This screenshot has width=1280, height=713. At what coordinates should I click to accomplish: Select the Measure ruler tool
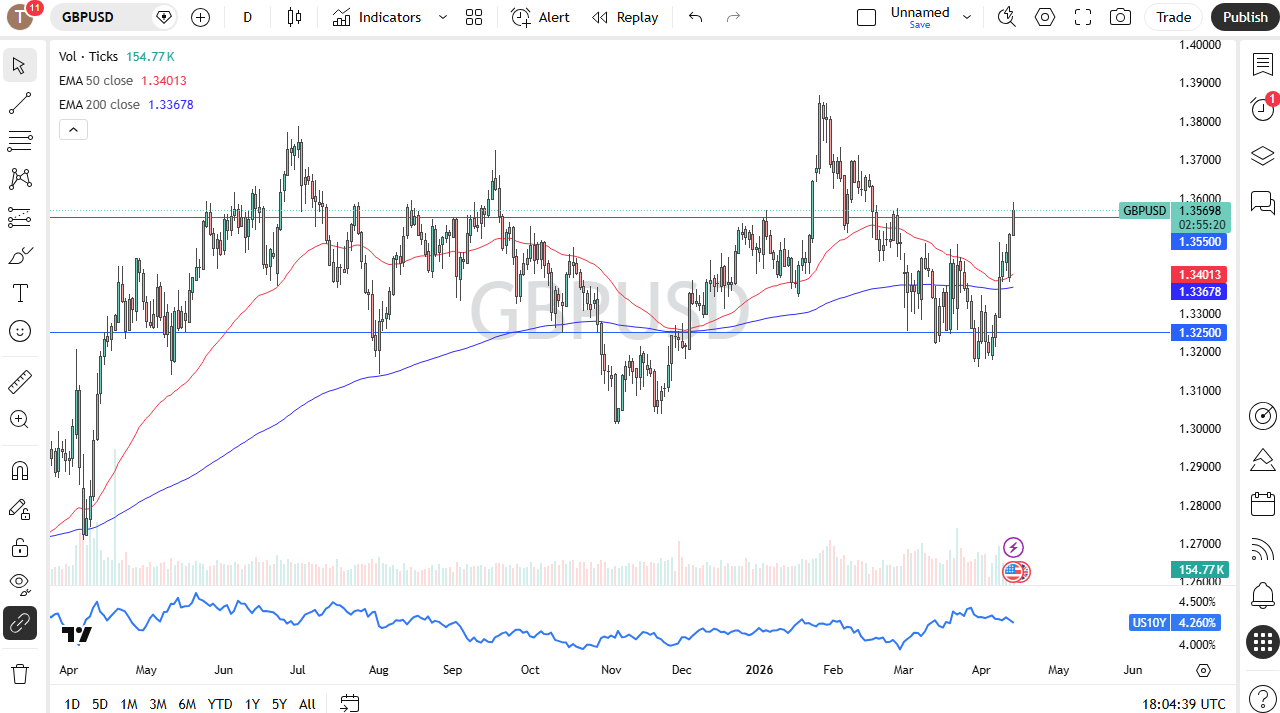point(20,381)
